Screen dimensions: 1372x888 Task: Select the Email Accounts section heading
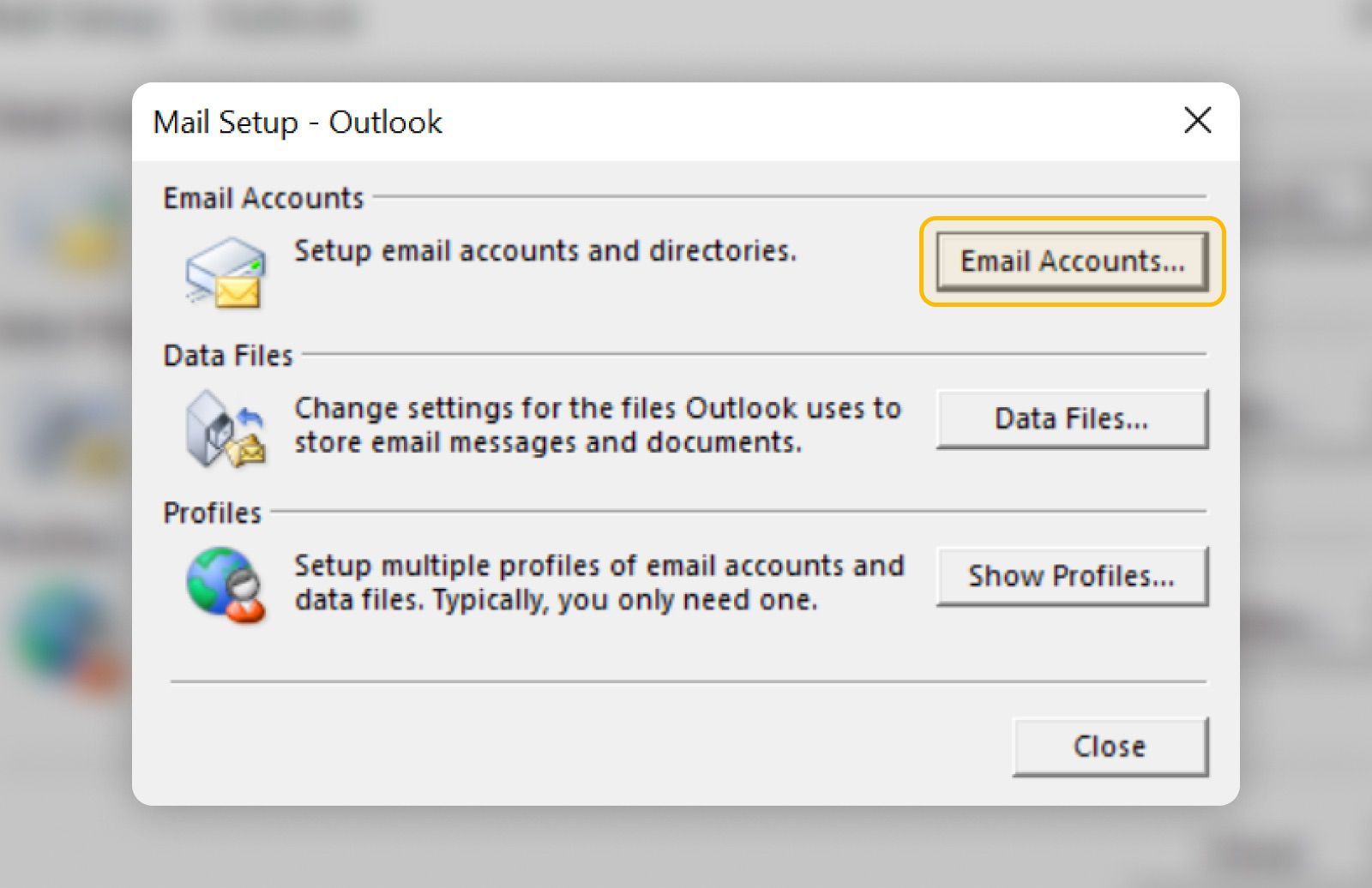[x=263, y=198]
